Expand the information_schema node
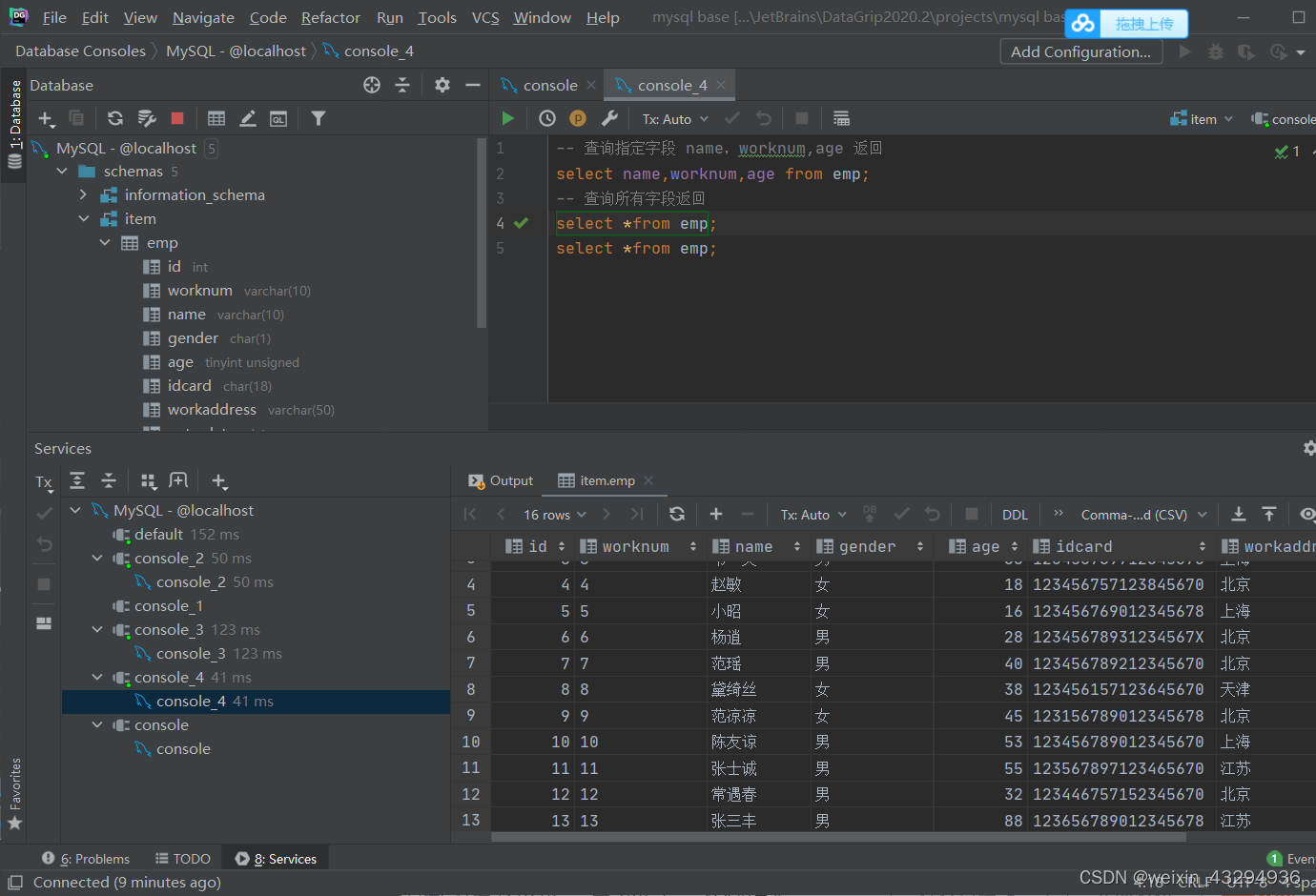The width and height of the screenshot is (1316, 896). 83,195
